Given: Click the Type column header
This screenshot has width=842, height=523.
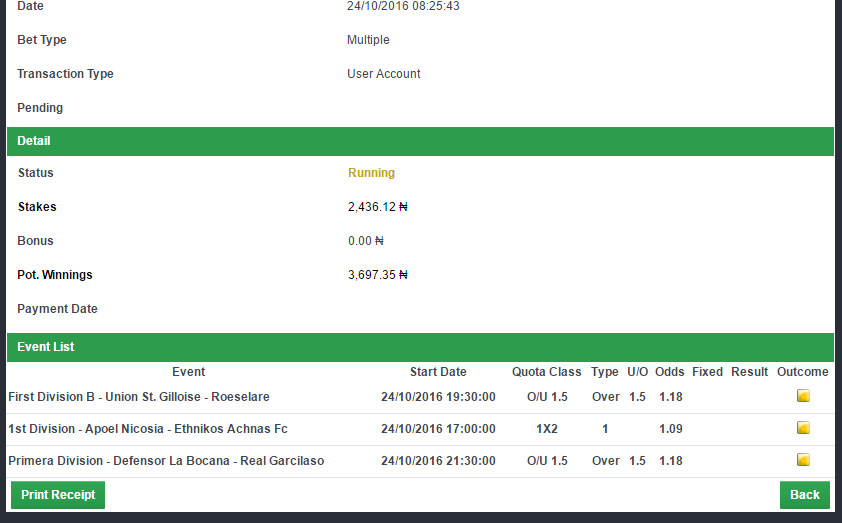Looking at the screenshot, I should pyautogui.click(x=605, y=372).
